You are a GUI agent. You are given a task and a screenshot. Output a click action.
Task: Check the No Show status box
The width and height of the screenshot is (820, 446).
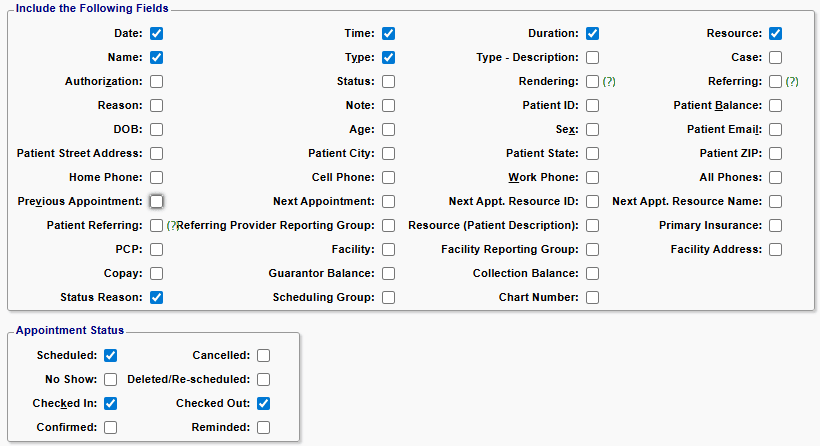pos(111,380)
